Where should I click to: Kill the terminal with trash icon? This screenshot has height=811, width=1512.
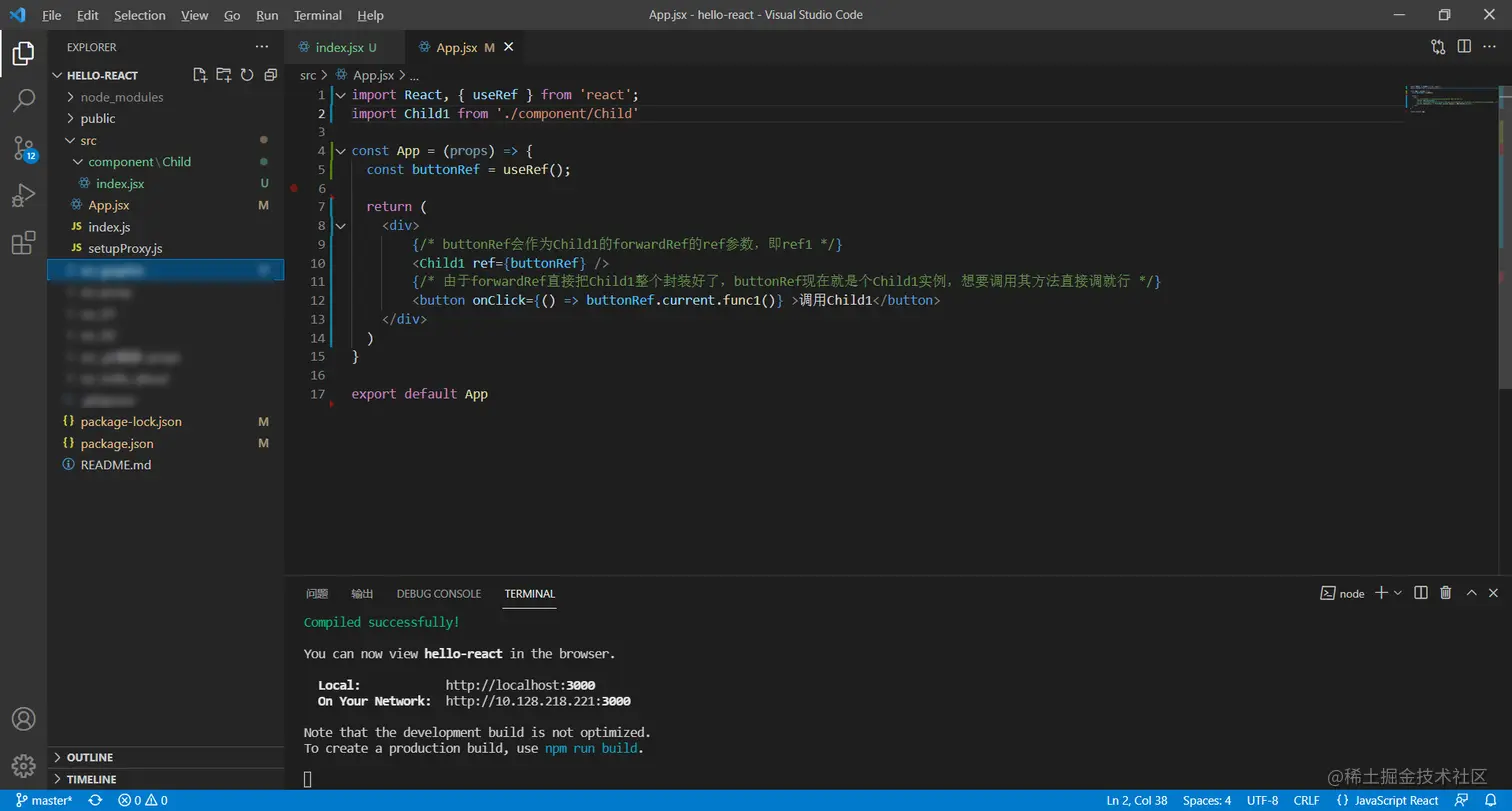click(1445, 593)
